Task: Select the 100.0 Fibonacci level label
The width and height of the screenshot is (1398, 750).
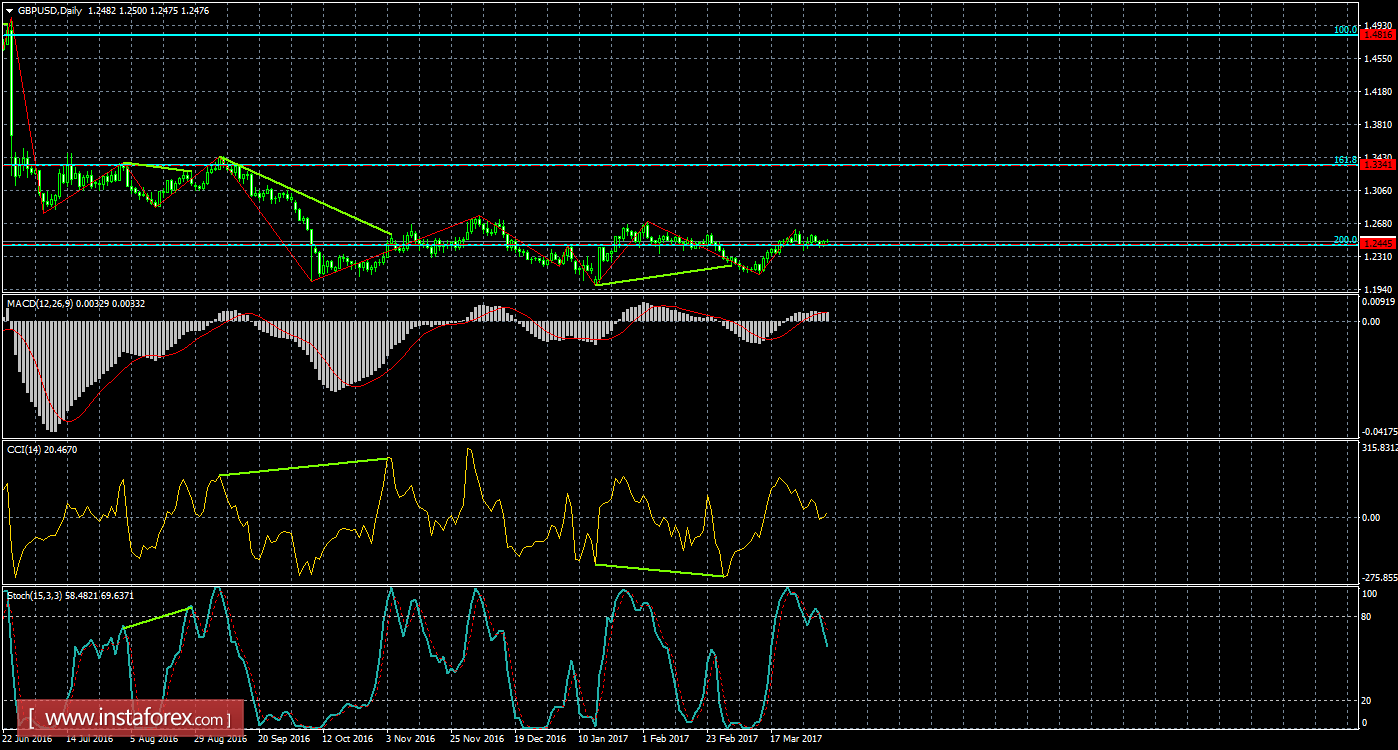Action: point(1347,31)
